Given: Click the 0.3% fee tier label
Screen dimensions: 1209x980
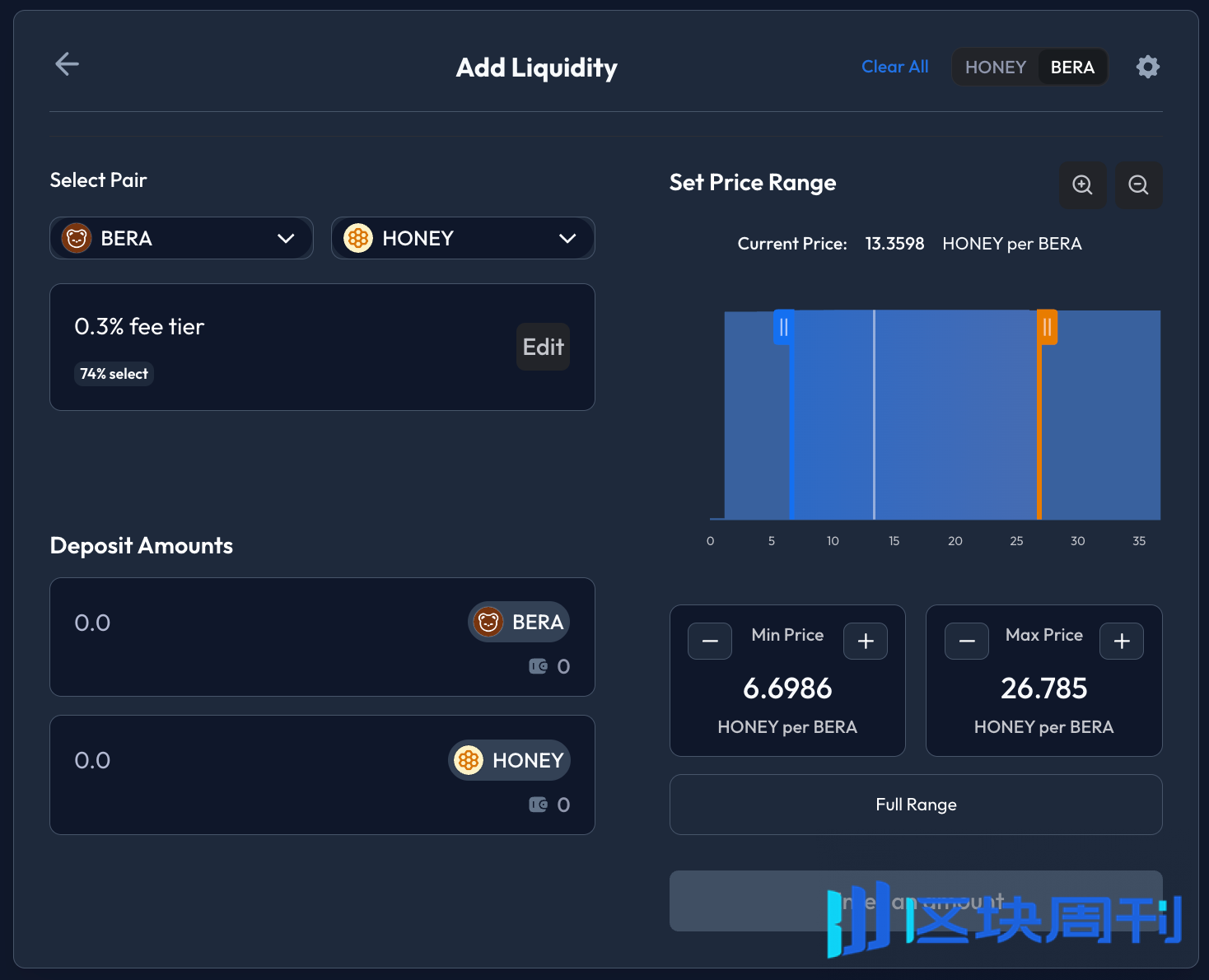Looking at the screenshot, I should [139, 327].
